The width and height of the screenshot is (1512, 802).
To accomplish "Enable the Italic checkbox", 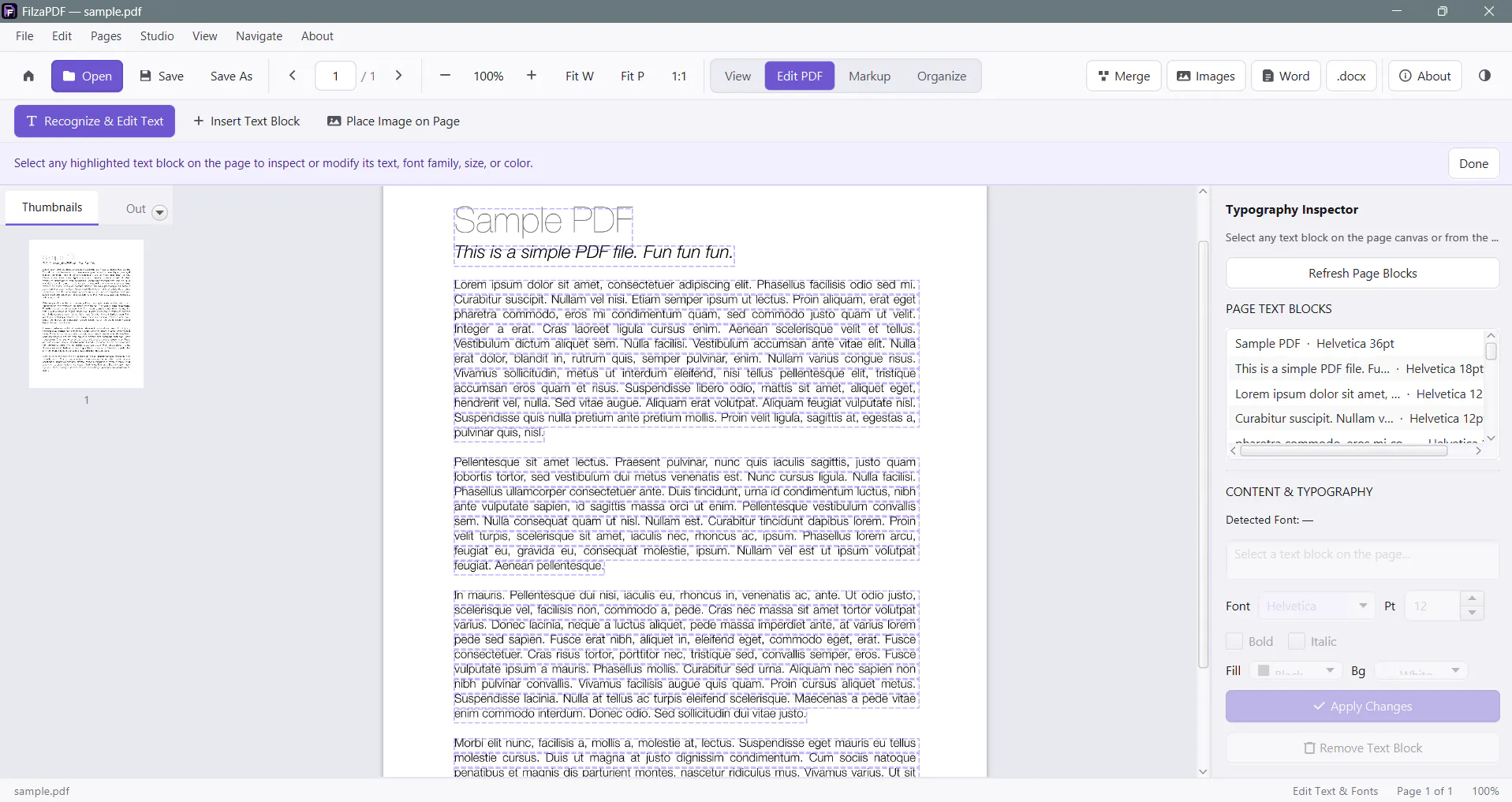I will pyautogui.click(x=1296, y=641).
